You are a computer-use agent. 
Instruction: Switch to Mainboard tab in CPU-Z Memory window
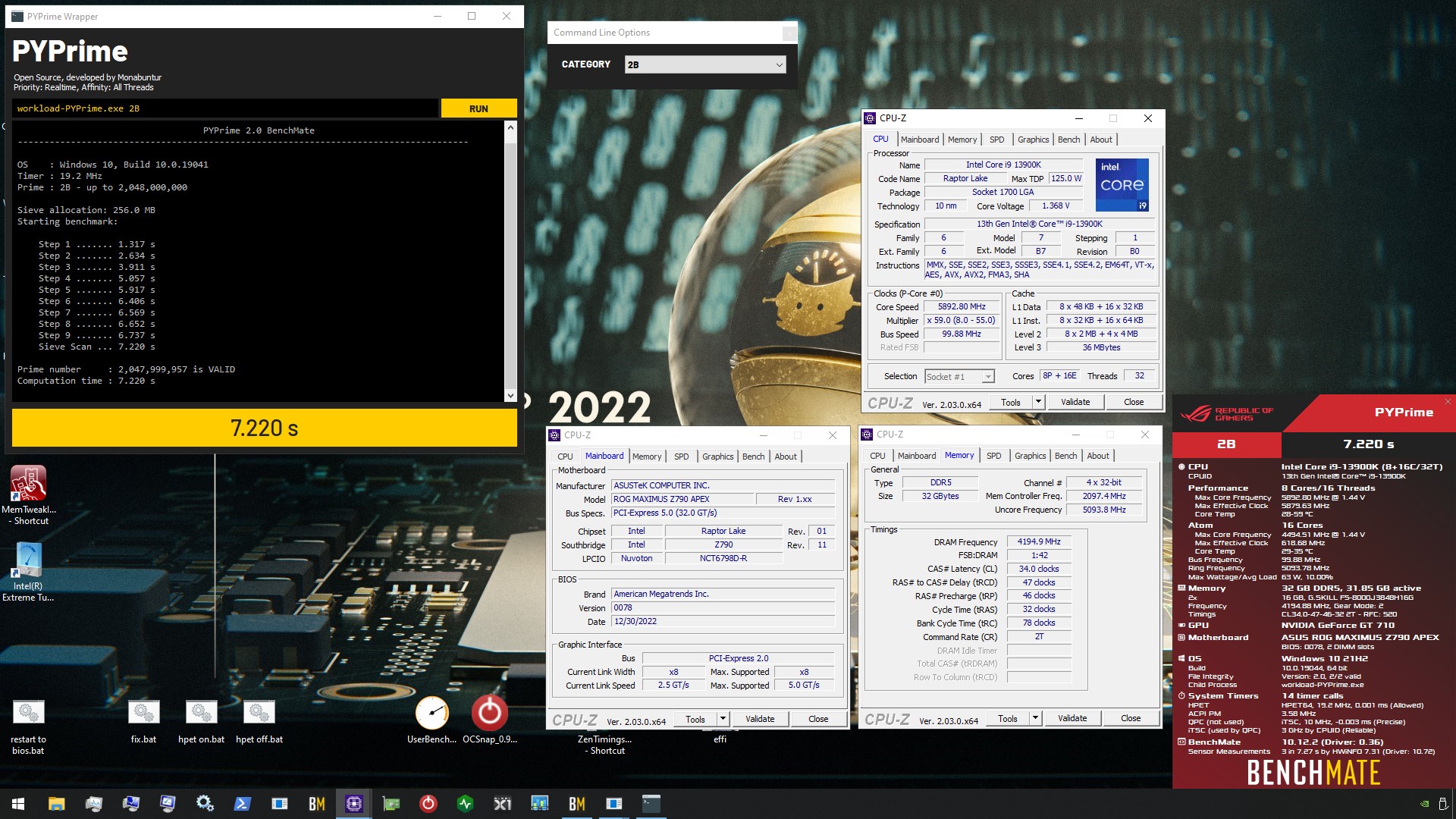[x=917, y=456]
